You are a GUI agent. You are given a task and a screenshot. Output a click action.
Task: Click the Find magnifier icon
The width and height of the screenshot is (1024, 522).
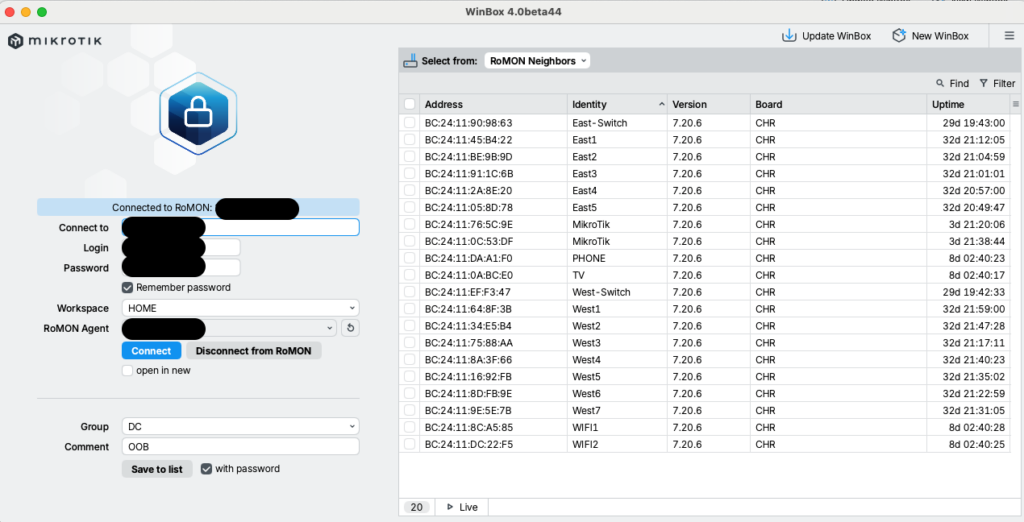coord(941,84)
